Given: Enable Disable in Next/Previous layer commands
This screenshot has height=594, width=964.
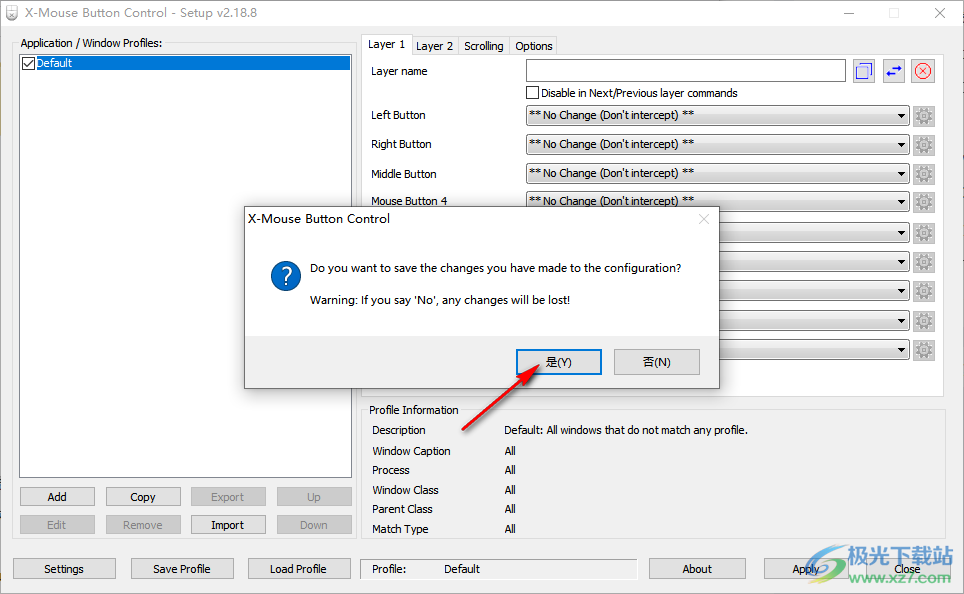Looking at the screenshot, I should [532, 93].
